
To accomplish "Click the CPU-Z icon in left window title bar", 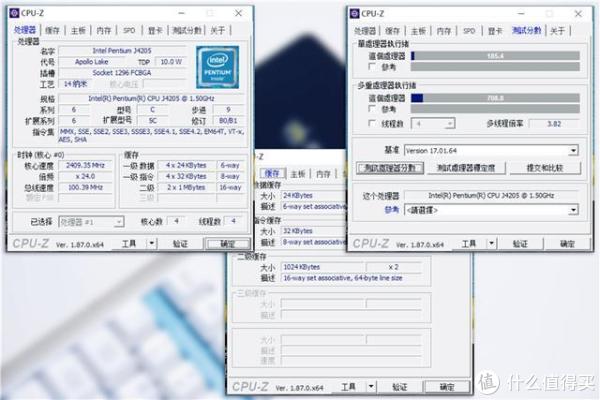I will 15,13.
